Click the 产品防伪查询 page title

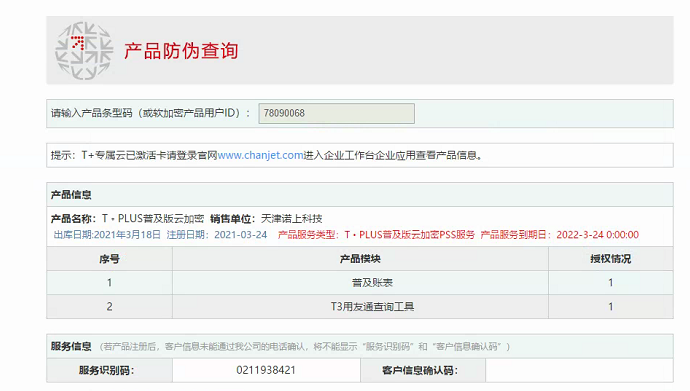pos(181,51)
